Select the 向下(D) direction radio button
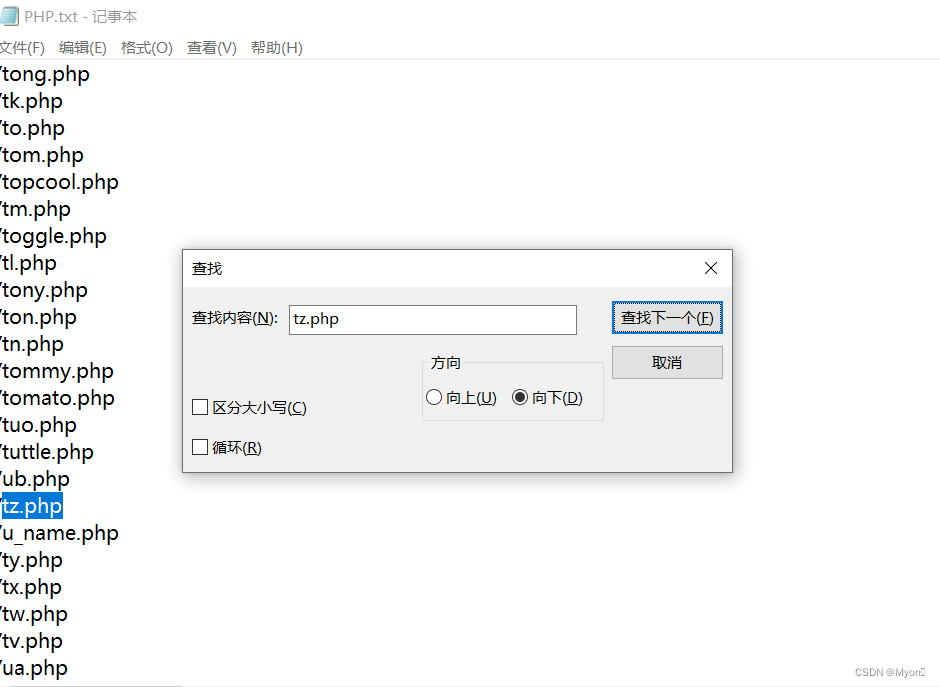This screenshot has height=687, width=940. (520, 397)
